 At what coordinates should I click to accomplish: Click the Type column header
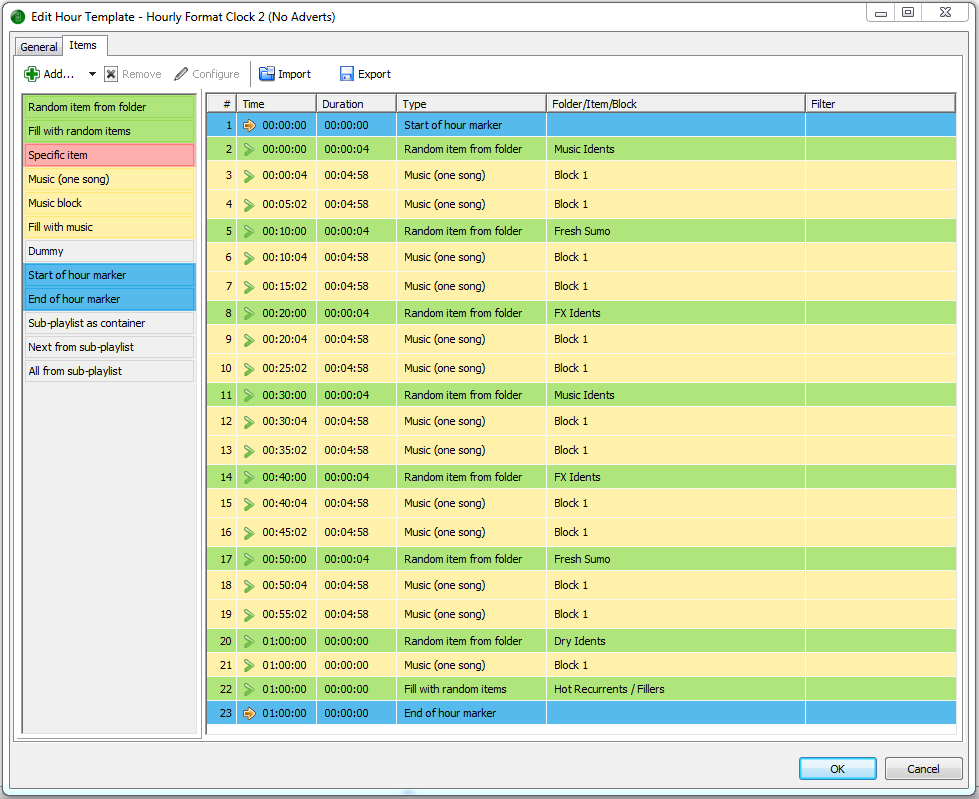(x=471, y=104)
